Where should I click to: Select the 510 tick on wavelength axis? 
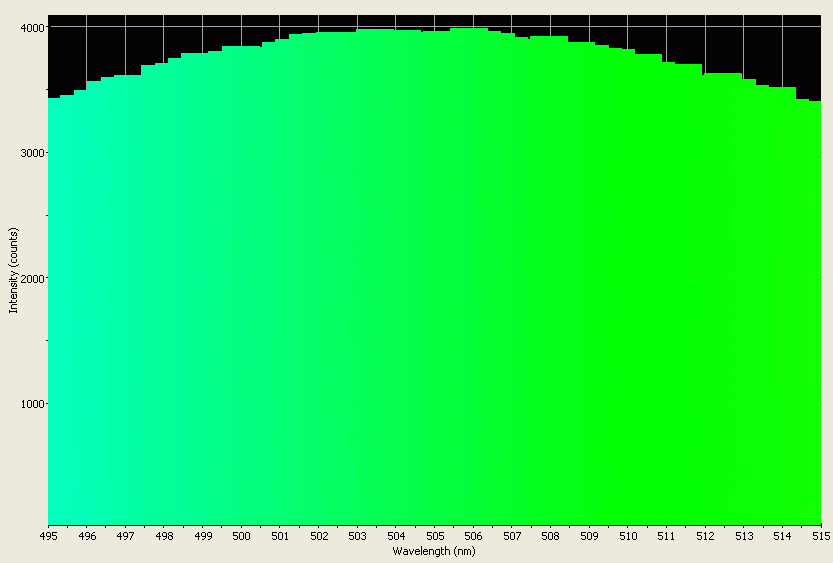[627, 536]
